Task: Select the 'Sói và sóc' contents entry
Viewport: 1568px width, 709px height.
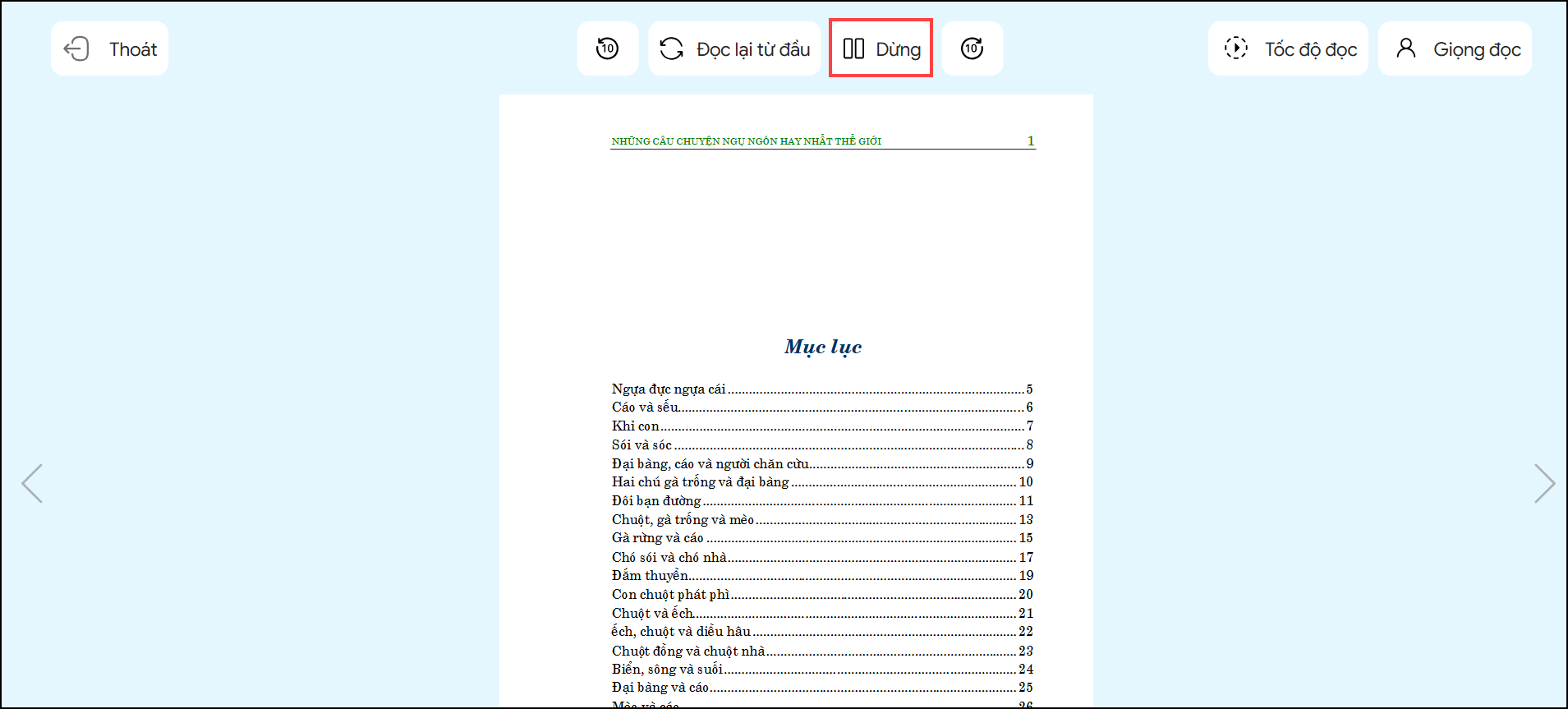Action: pos(641,445)
